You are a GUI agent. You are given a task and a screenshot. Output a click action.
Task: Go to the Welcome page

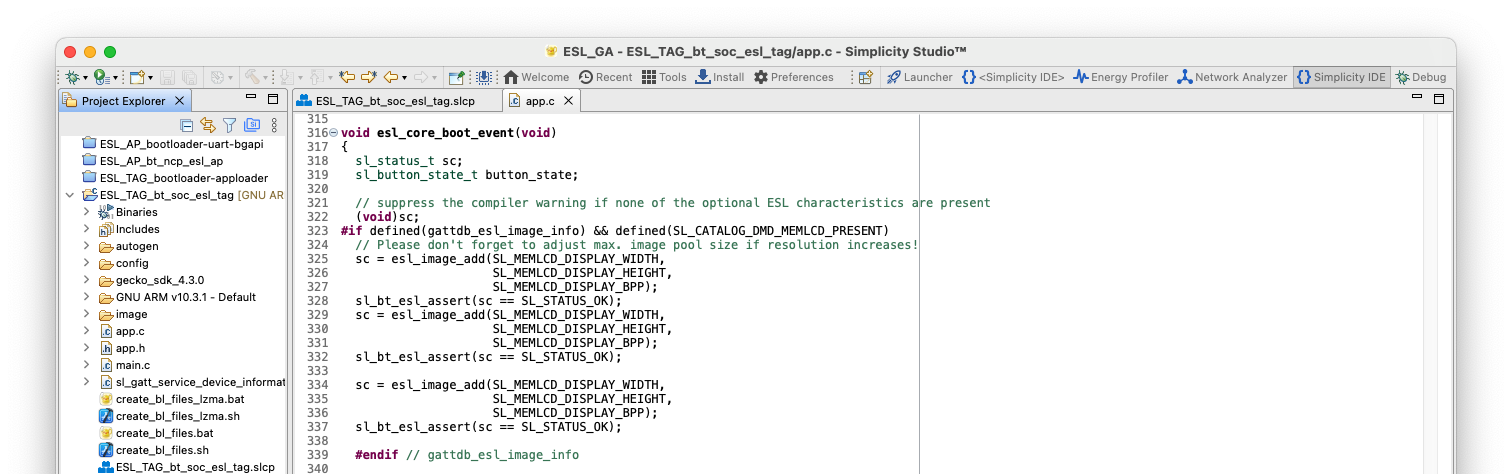(535, 77)
